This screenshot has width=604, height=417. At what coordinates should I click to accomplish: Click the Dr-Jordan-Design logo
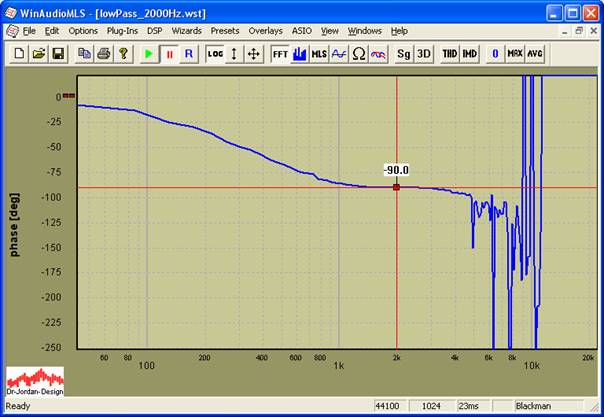click(x=35, y=381)
